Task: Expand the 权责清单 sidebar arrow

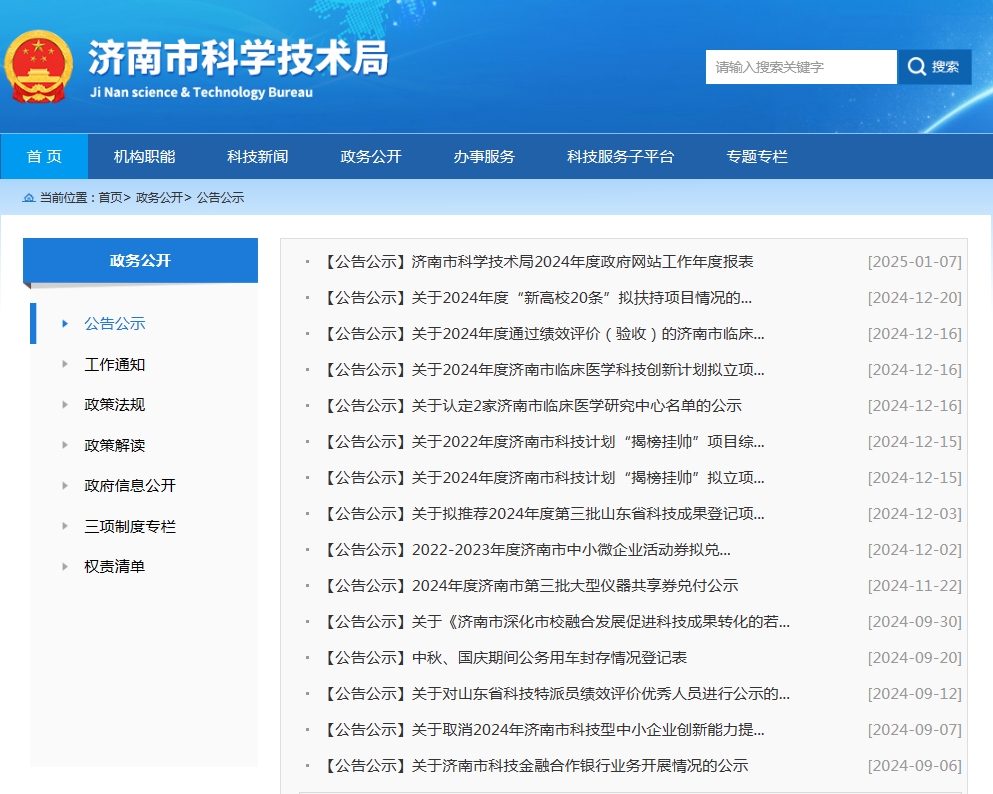Action: pos(65,566)
